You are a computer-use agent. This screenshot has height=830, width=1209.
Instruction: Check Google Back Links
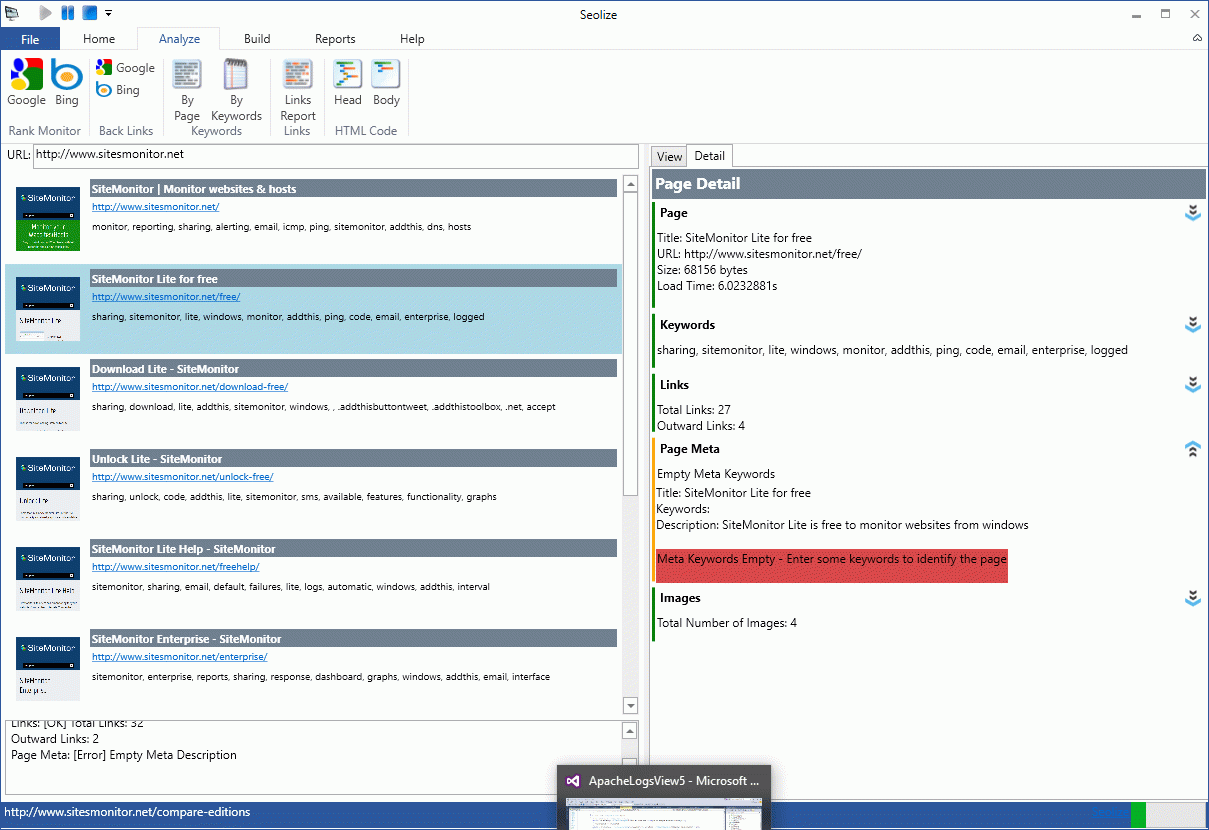126,68
